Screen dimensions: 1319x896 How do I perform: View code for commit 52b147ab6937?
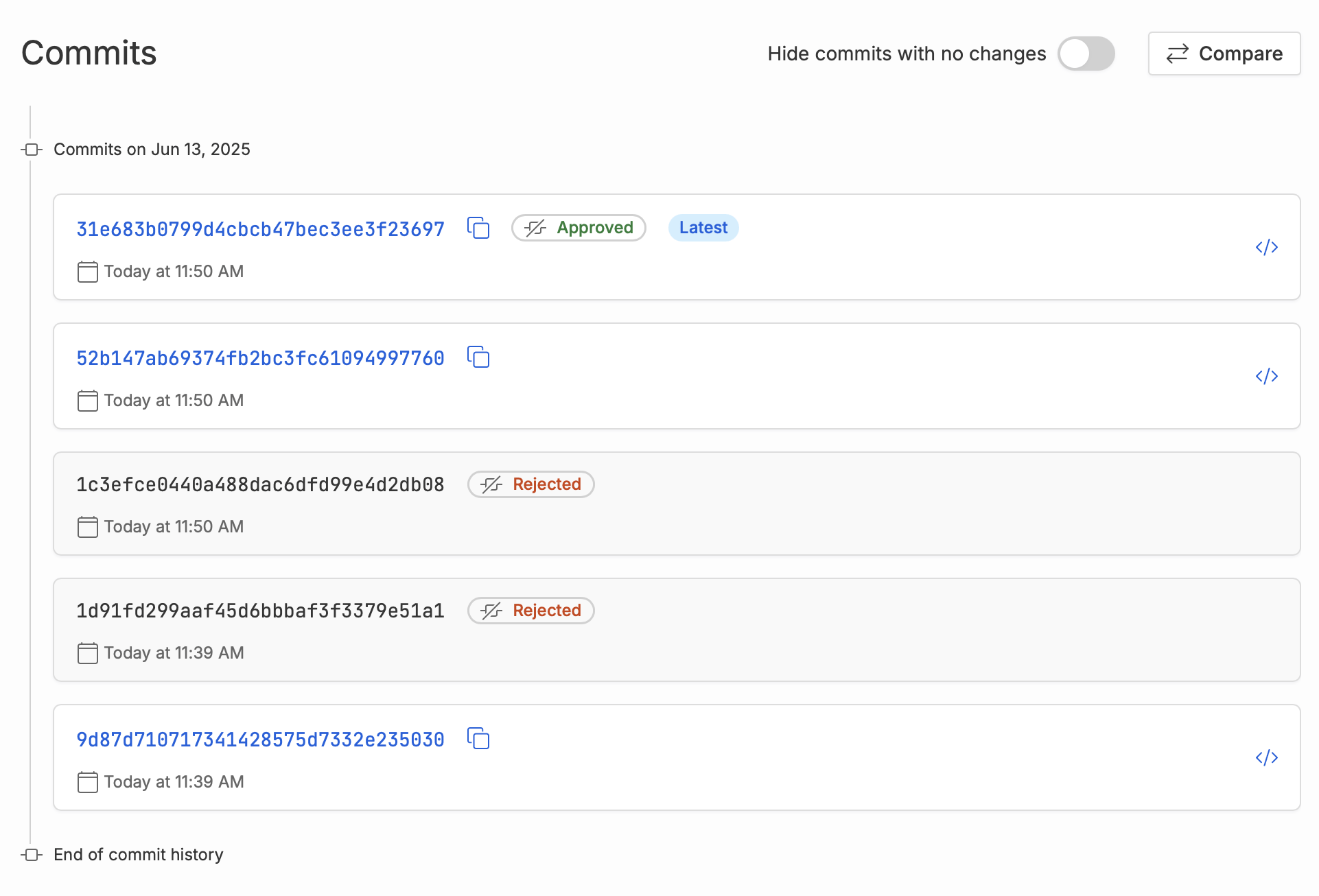(x=1266, y=376)
